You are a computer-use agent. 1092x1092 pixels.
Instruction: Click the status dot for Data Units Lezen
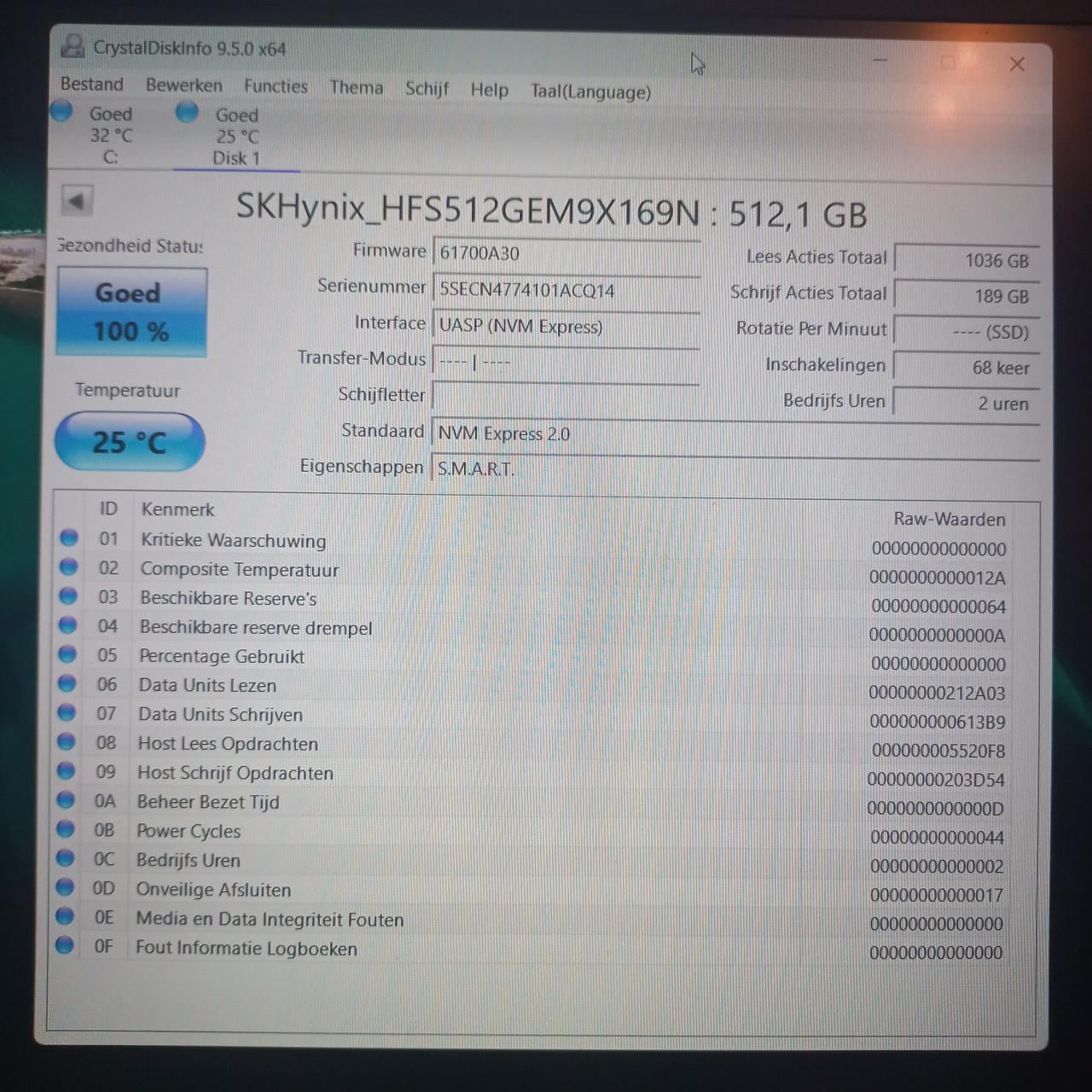point(67,683)
